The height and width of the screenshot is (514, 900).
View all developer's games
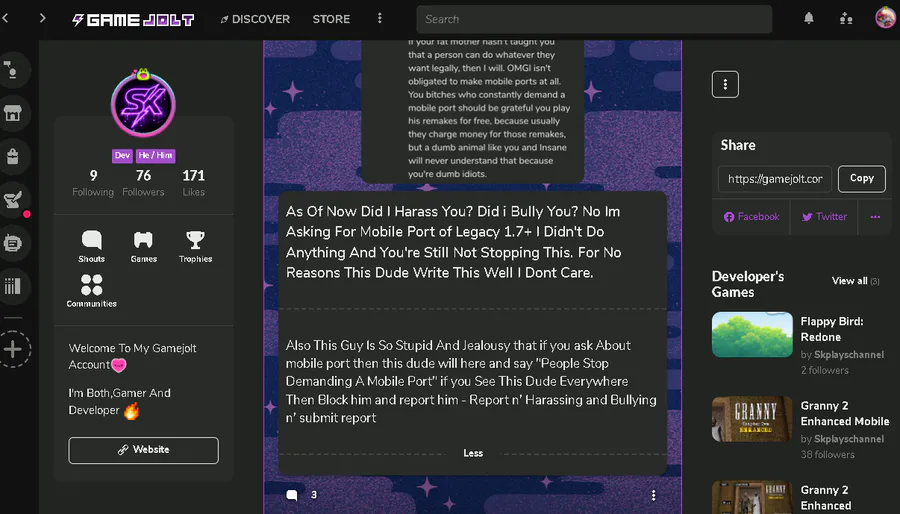click(x=855, y=281)
